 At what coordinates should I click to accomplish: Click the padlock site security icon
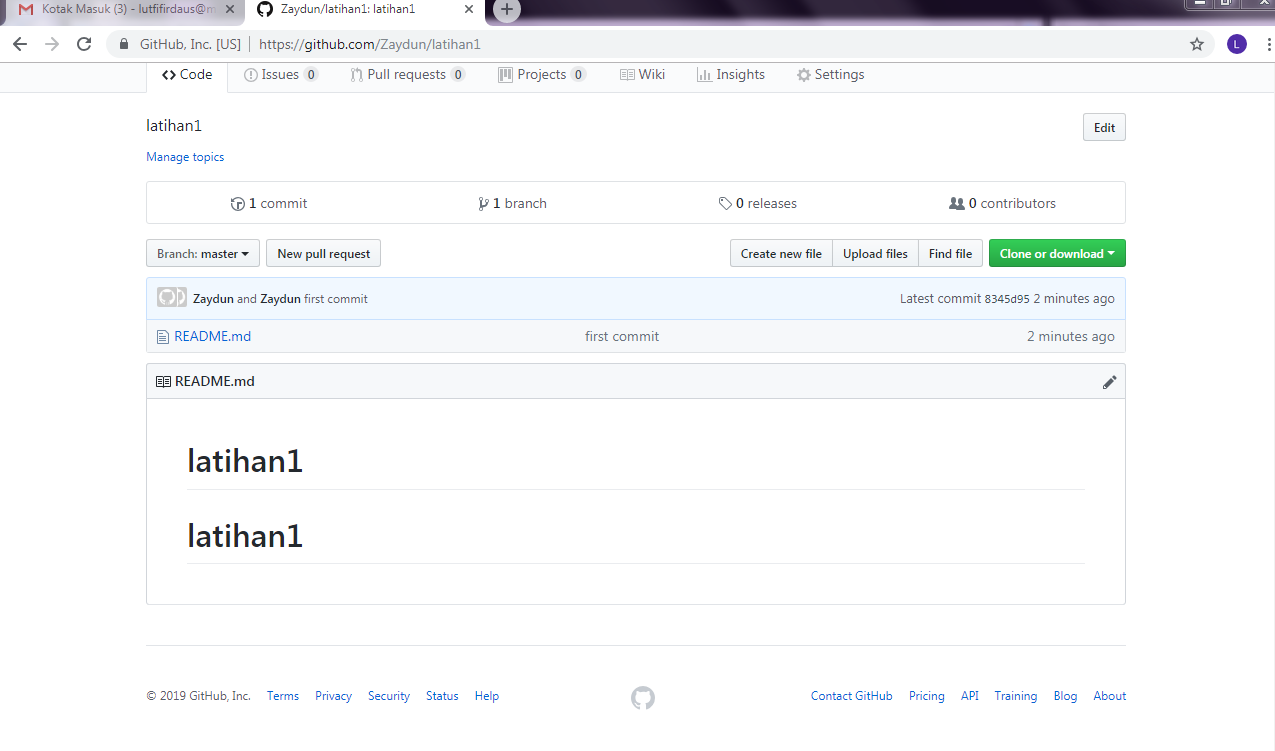(x=125, y=44)
